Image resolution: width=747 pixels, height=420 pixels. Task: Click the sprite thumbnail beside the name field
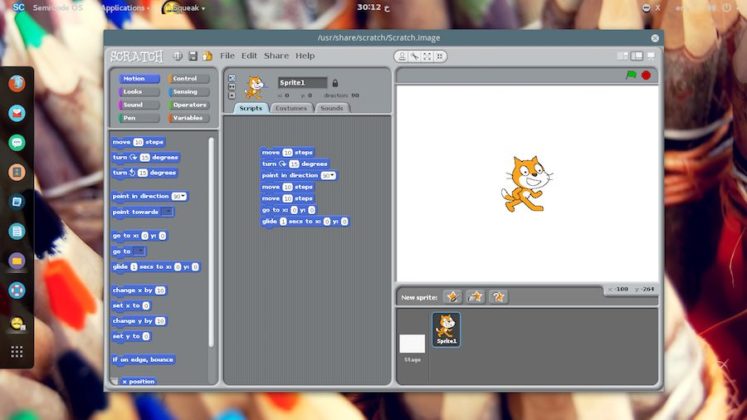[254, 87]
